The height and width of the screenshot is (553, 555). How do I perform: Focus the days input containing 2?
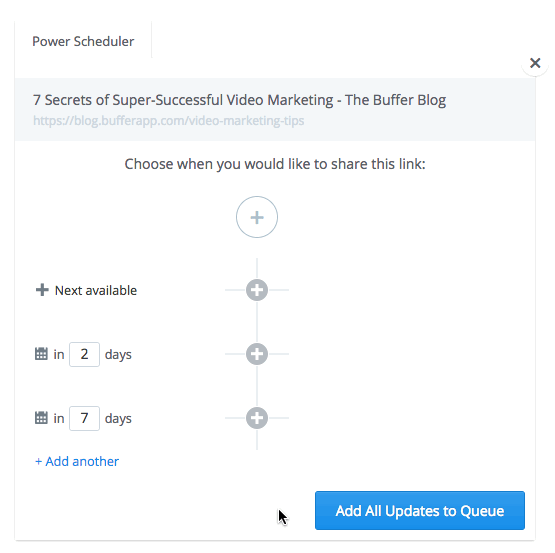click(x=84, y=354)
